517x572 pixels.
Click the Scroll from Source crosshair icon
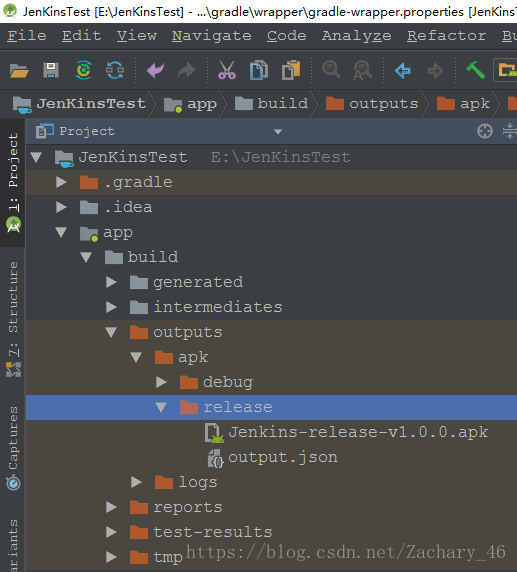[485, 131]
